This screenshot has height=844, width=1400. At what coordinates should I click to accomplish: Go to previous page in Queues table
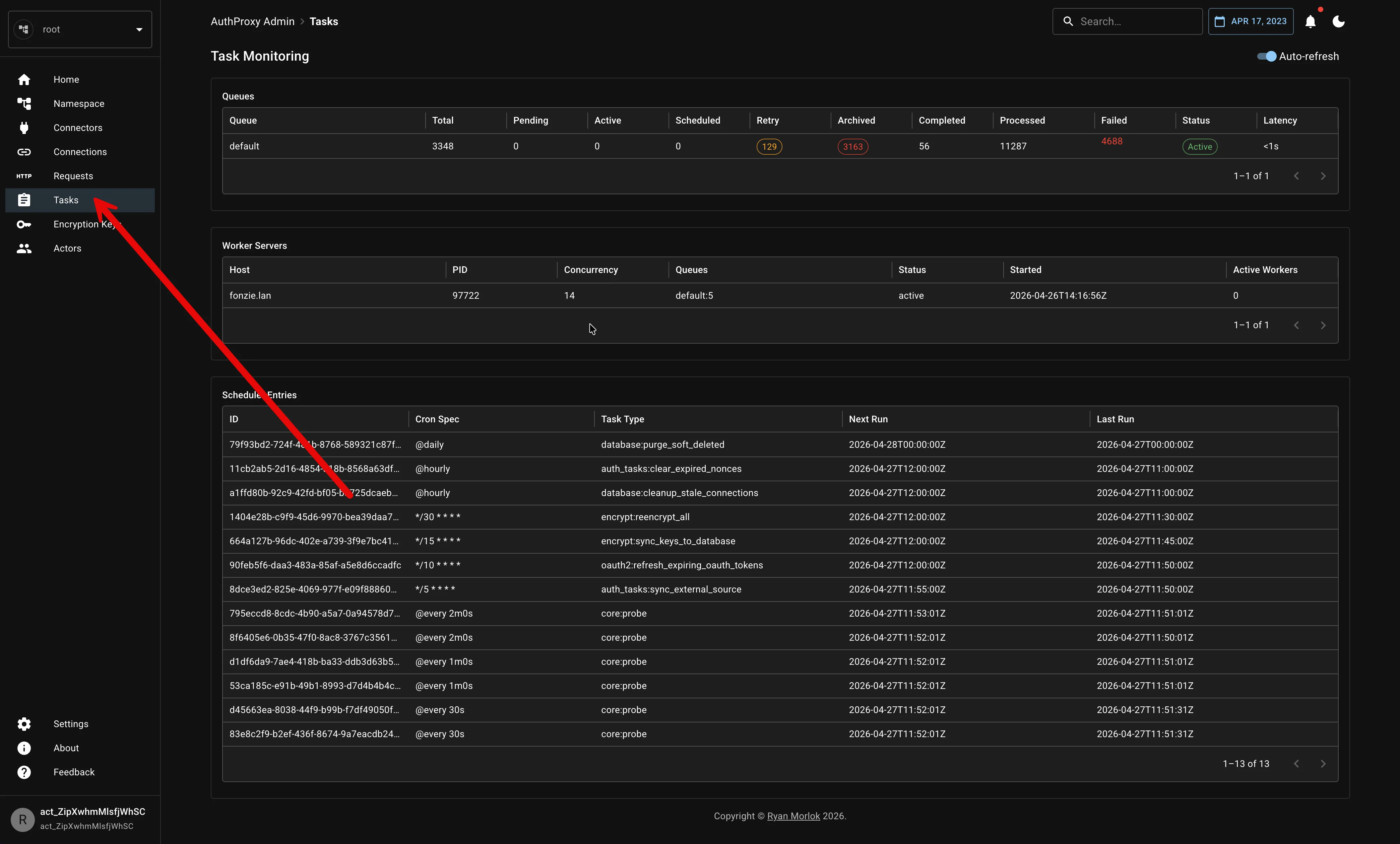point(1296,176)
